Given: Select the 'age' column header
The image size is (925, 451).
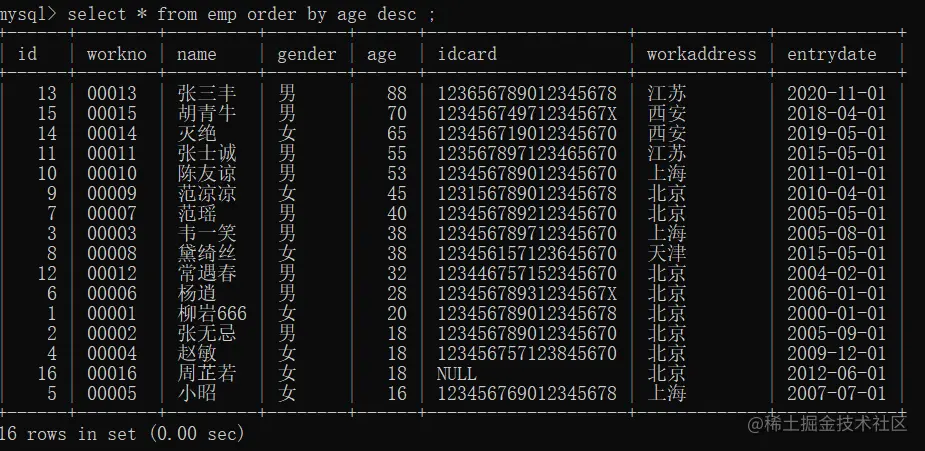Looking at the screenshot, I should tap(382, 55).
